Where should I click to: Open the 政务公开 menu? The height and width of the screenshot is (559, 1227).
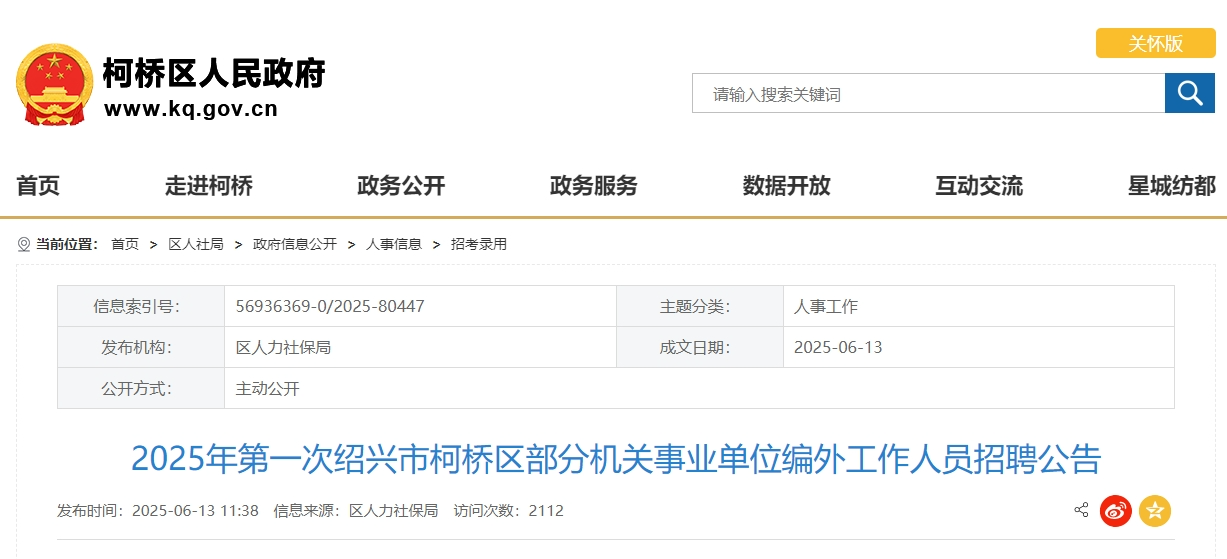tap(401, 185)
